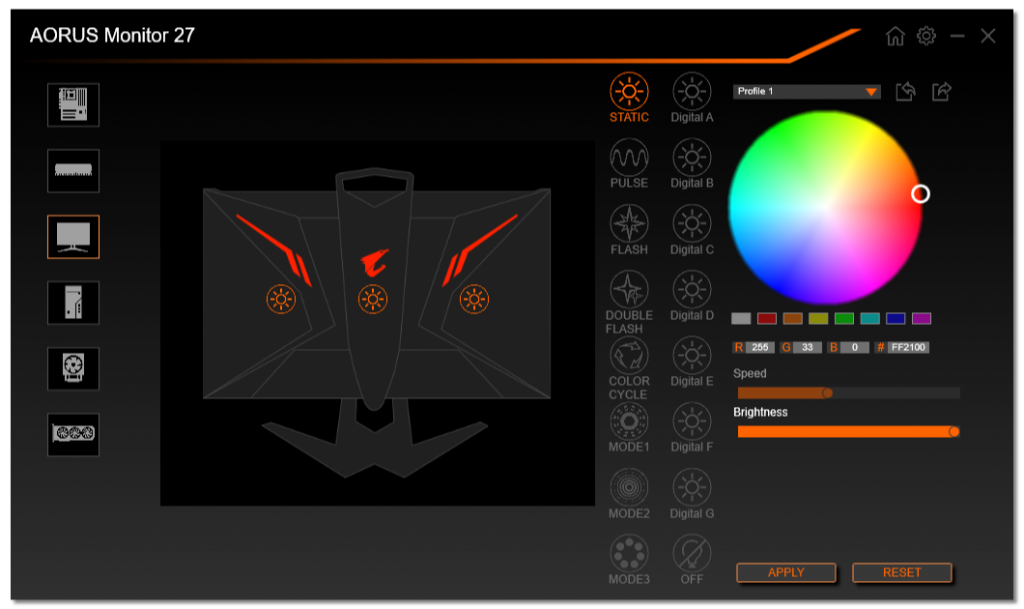Choose the Digital B effect

pyautogui.click(x=692, y=163)
